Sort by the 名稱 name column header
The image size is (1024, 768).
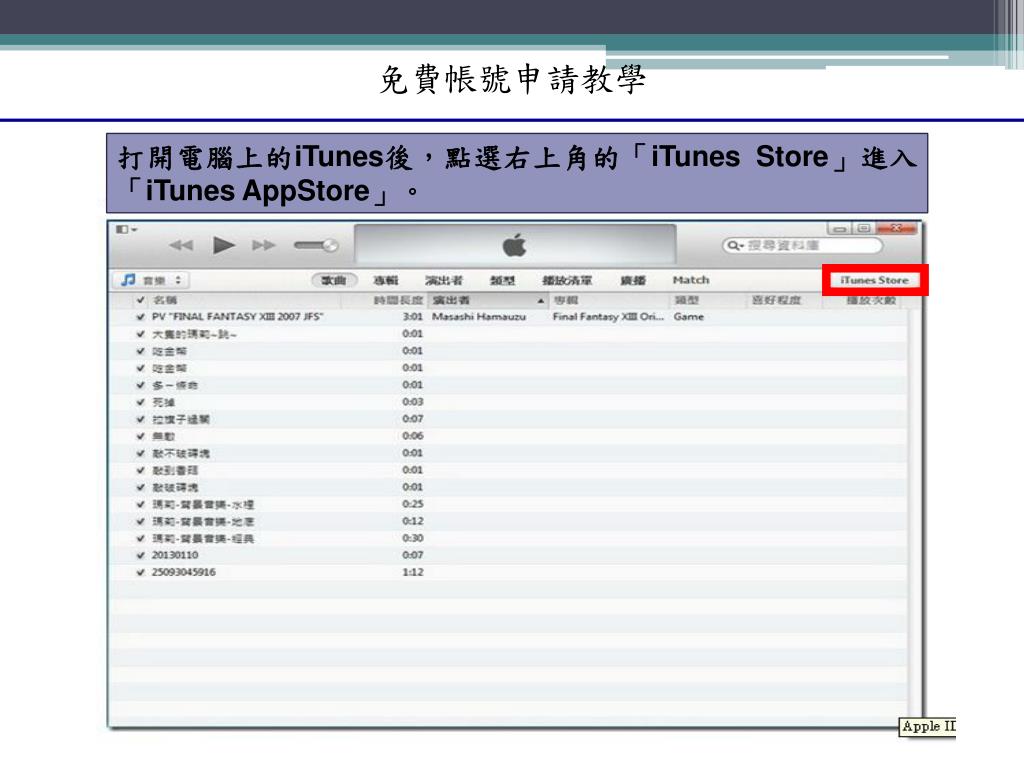[x=165, y=300]
